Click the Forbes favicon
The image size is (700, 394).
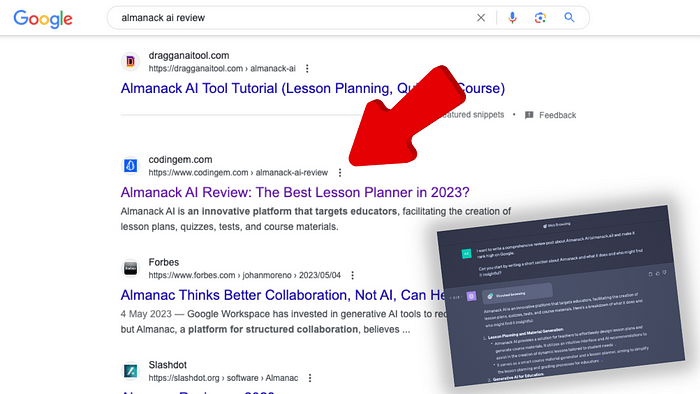[130, 268]
